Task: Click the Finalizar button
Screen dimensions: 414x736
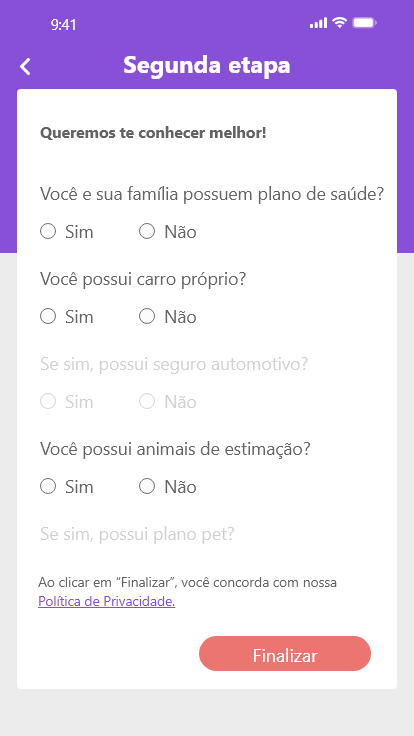Action: (285, 654)
